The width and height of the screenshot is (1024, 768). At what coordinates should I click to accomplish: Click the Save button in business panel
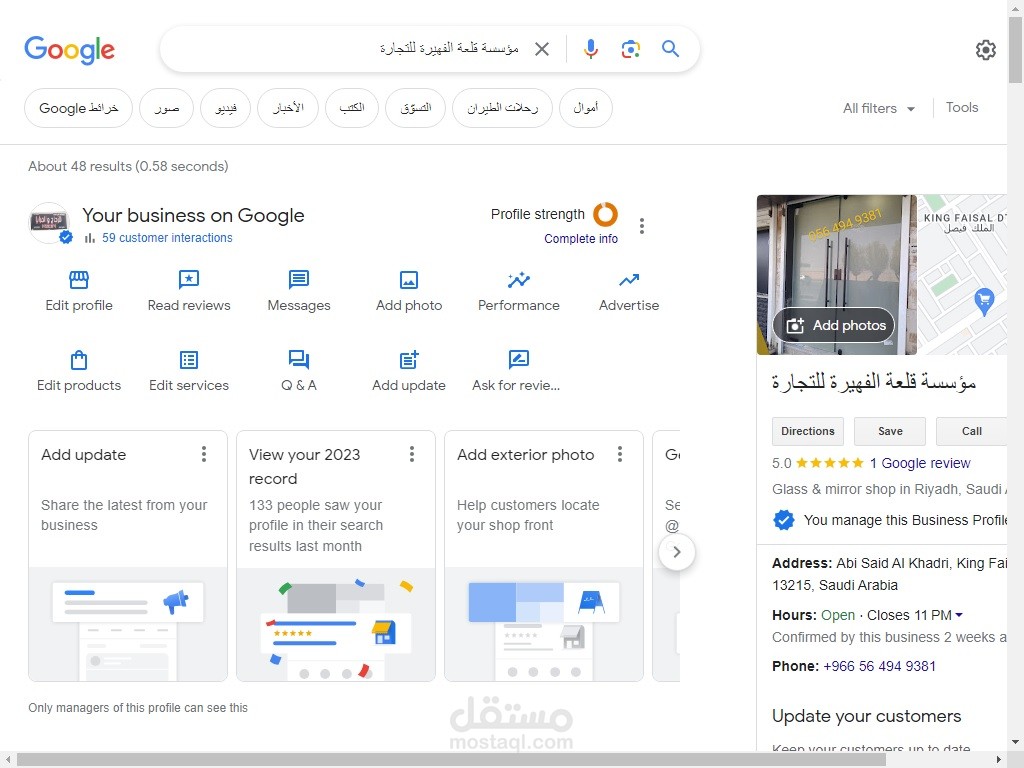[890, 431]
